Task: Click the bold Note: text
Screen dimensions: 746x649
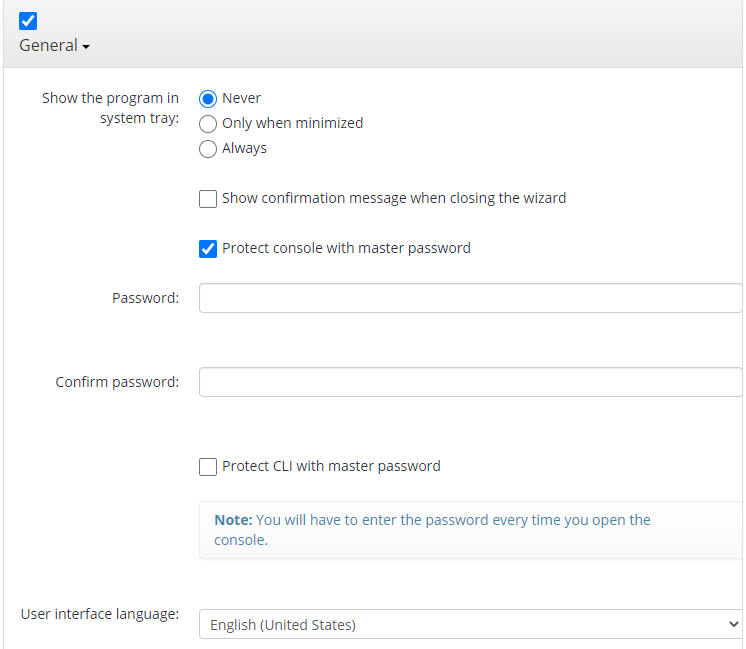Action: (233, 520)
